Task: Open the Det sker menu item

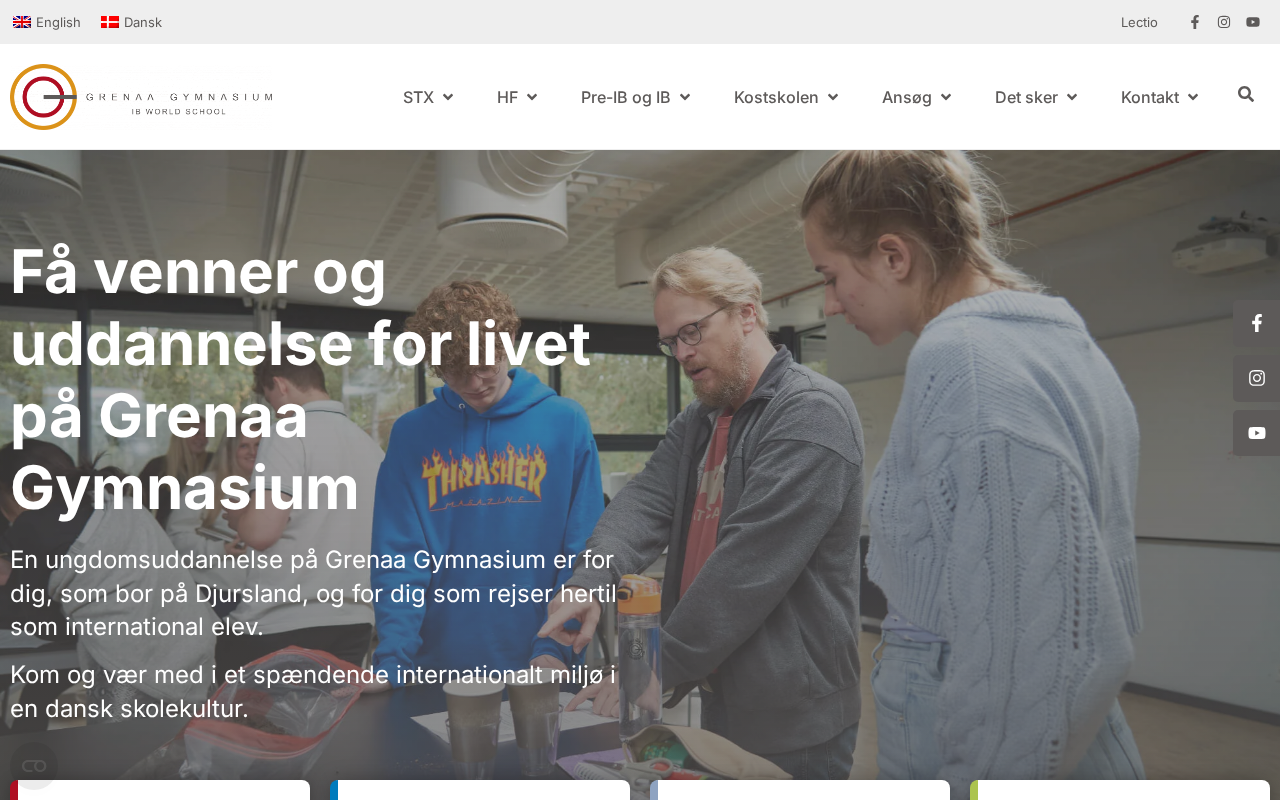Action: (x=1036, y=97)
